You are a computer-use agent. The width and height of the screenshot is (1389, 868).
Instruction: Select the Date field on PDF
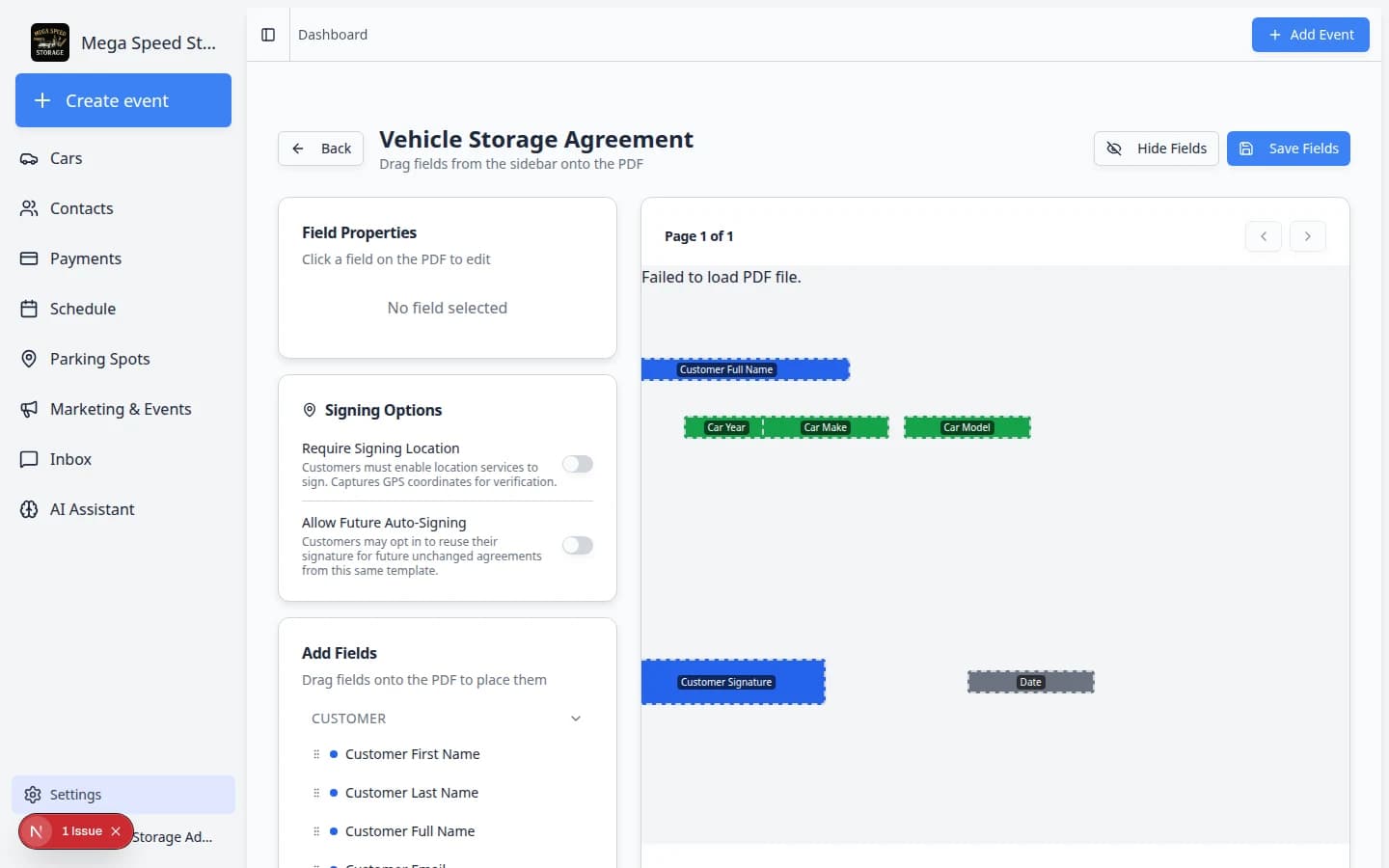[1031, 682]
